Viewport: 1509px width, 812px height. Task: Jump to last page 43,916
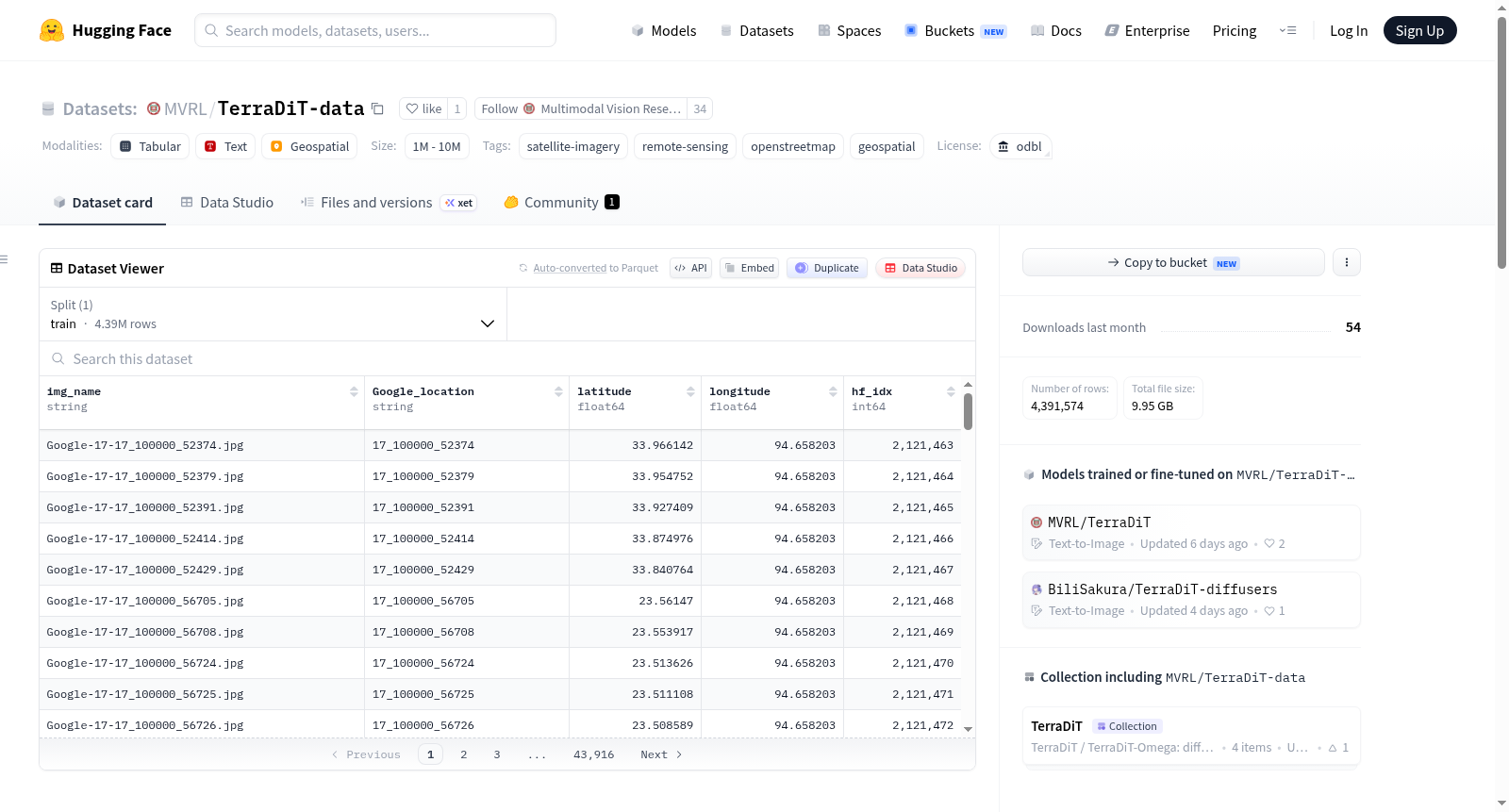tap(593, 754)
